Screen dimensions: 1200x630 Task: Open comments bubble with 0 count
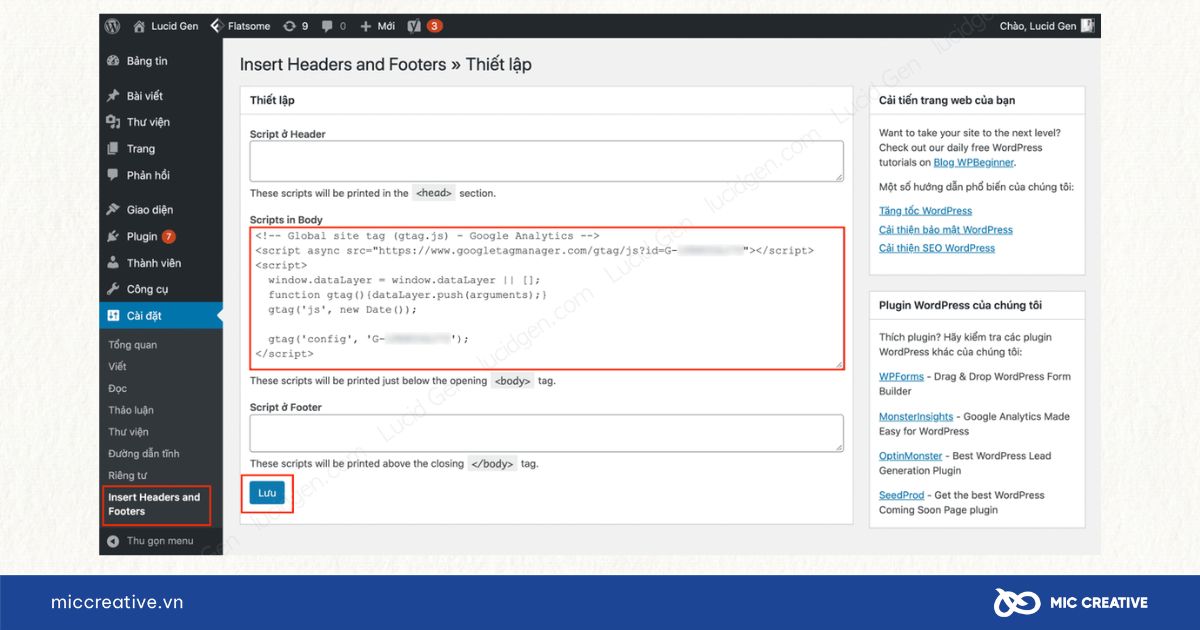pos(334,26)
